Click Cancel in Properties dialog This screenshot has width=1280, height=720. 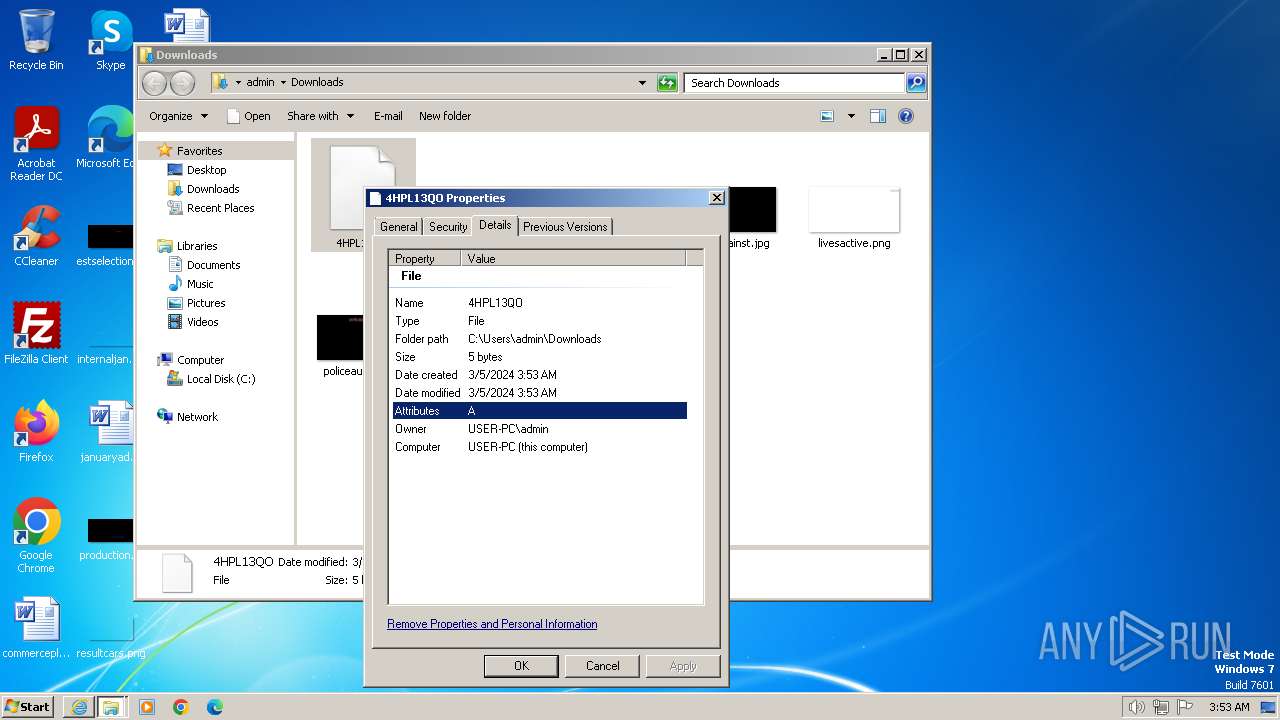point(602,666)
